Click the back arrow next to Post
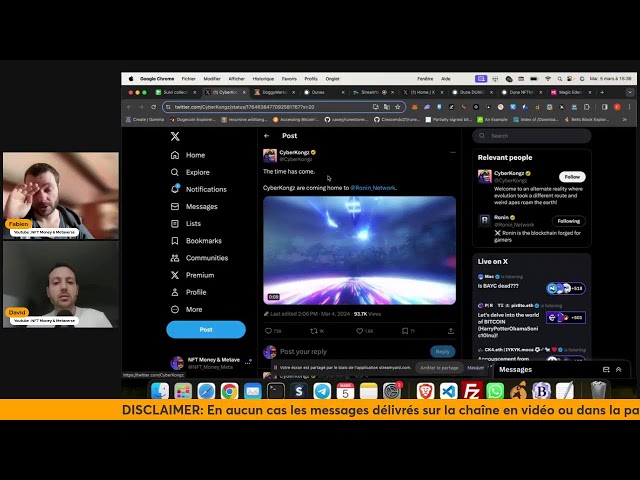 (267, 136)
